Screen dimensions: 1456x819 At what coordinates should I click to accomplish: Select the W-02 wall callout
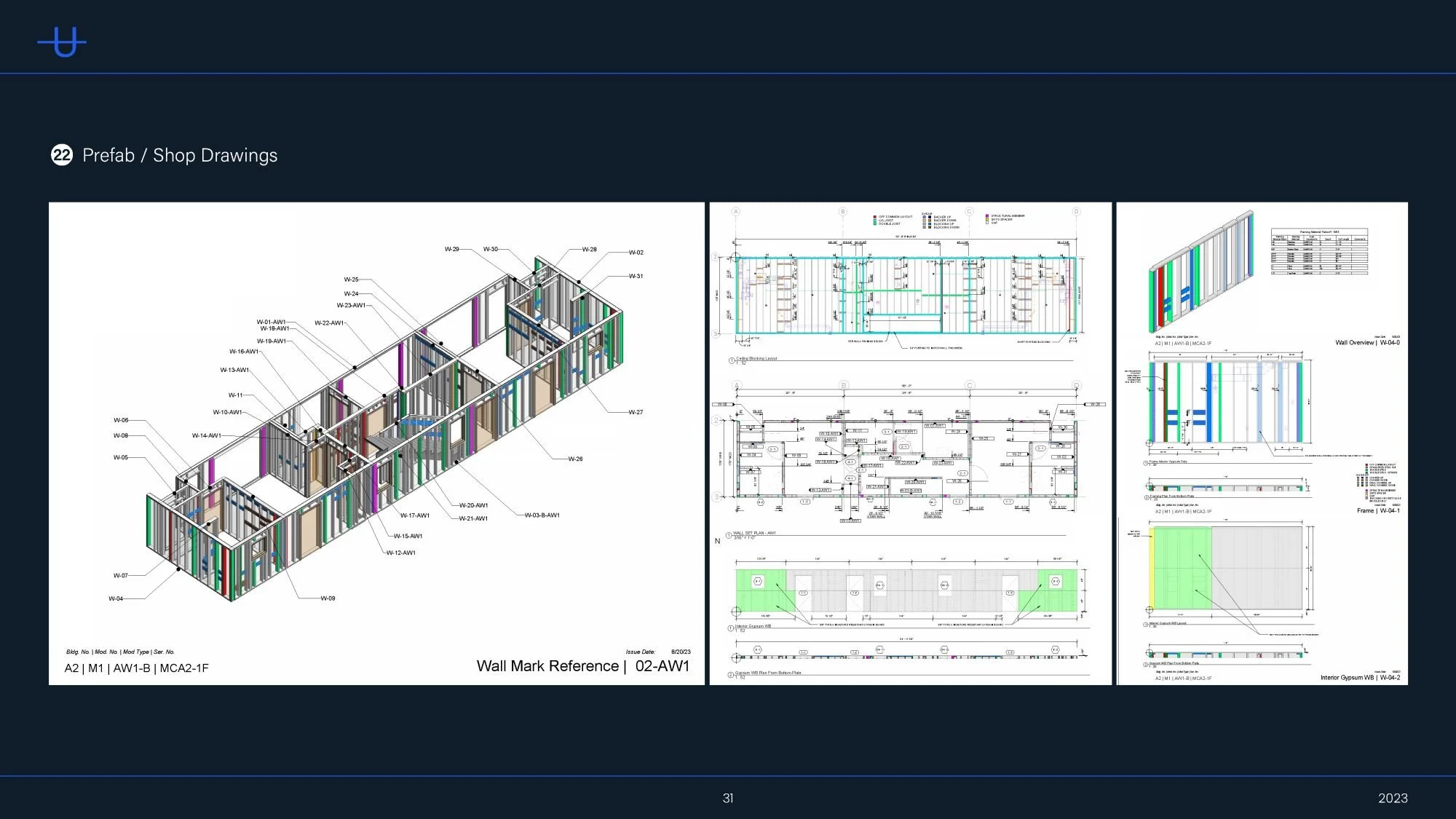click(636, 253)
